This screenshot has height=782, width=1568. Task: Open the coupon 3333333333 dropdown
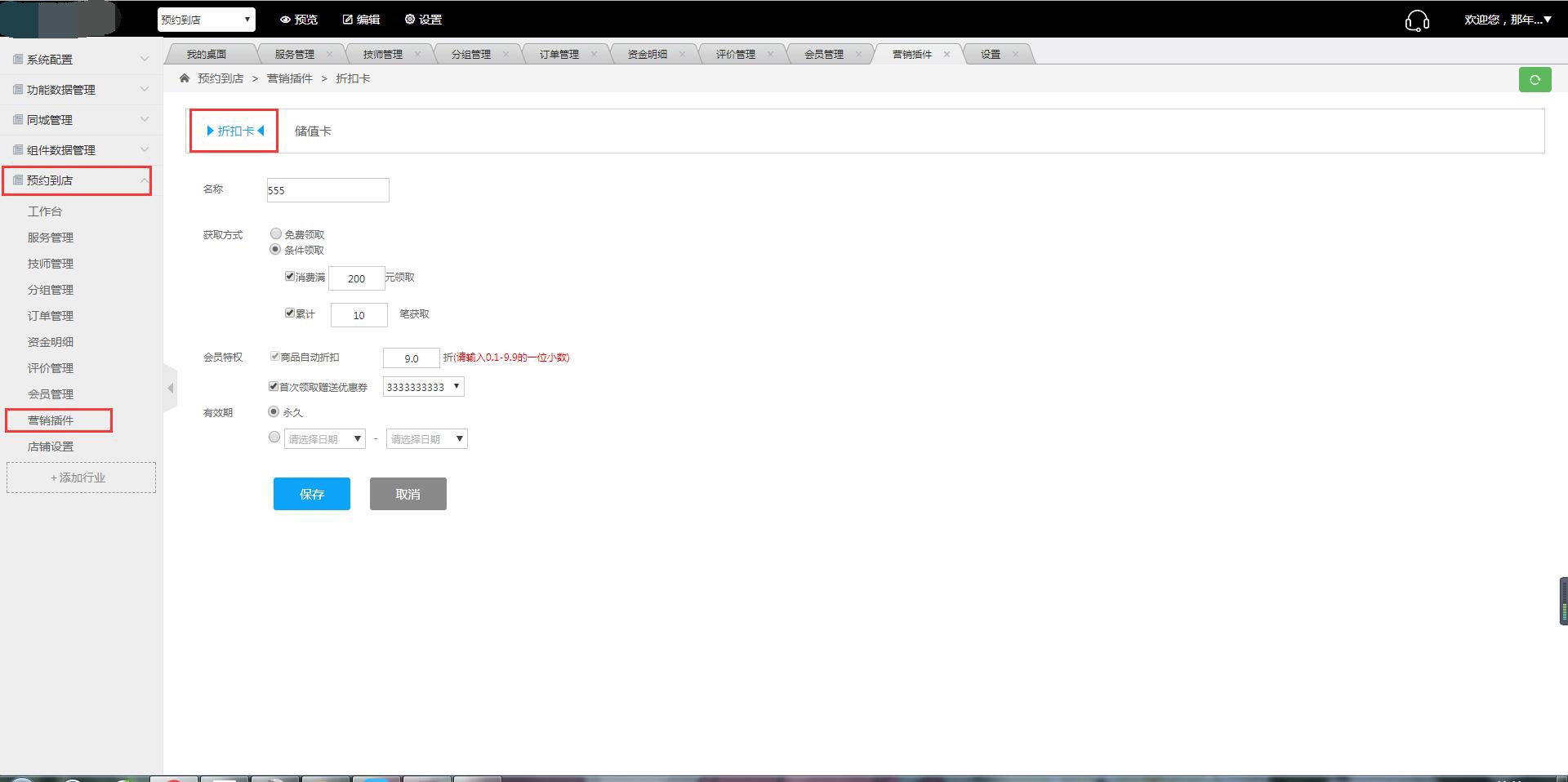tap(424, 387)
